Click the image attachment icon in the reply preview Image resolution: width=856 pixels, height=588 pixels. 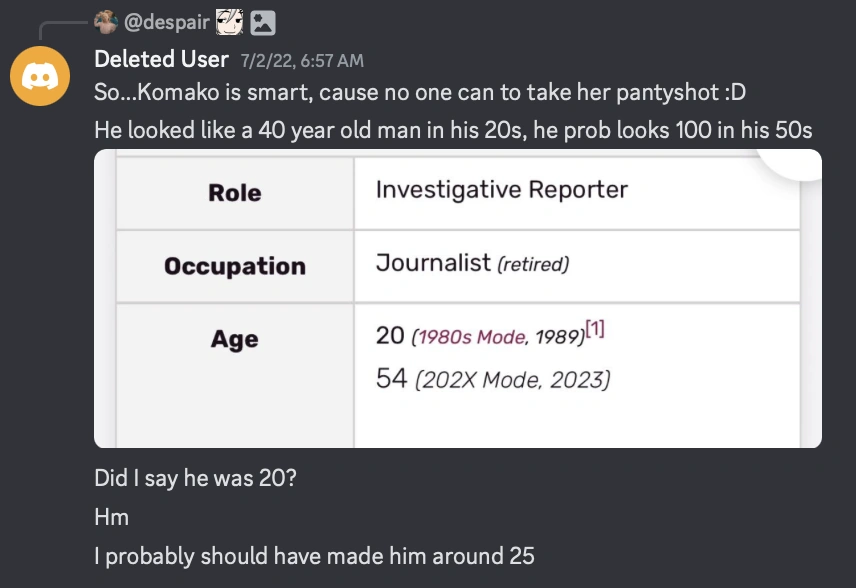263,21
